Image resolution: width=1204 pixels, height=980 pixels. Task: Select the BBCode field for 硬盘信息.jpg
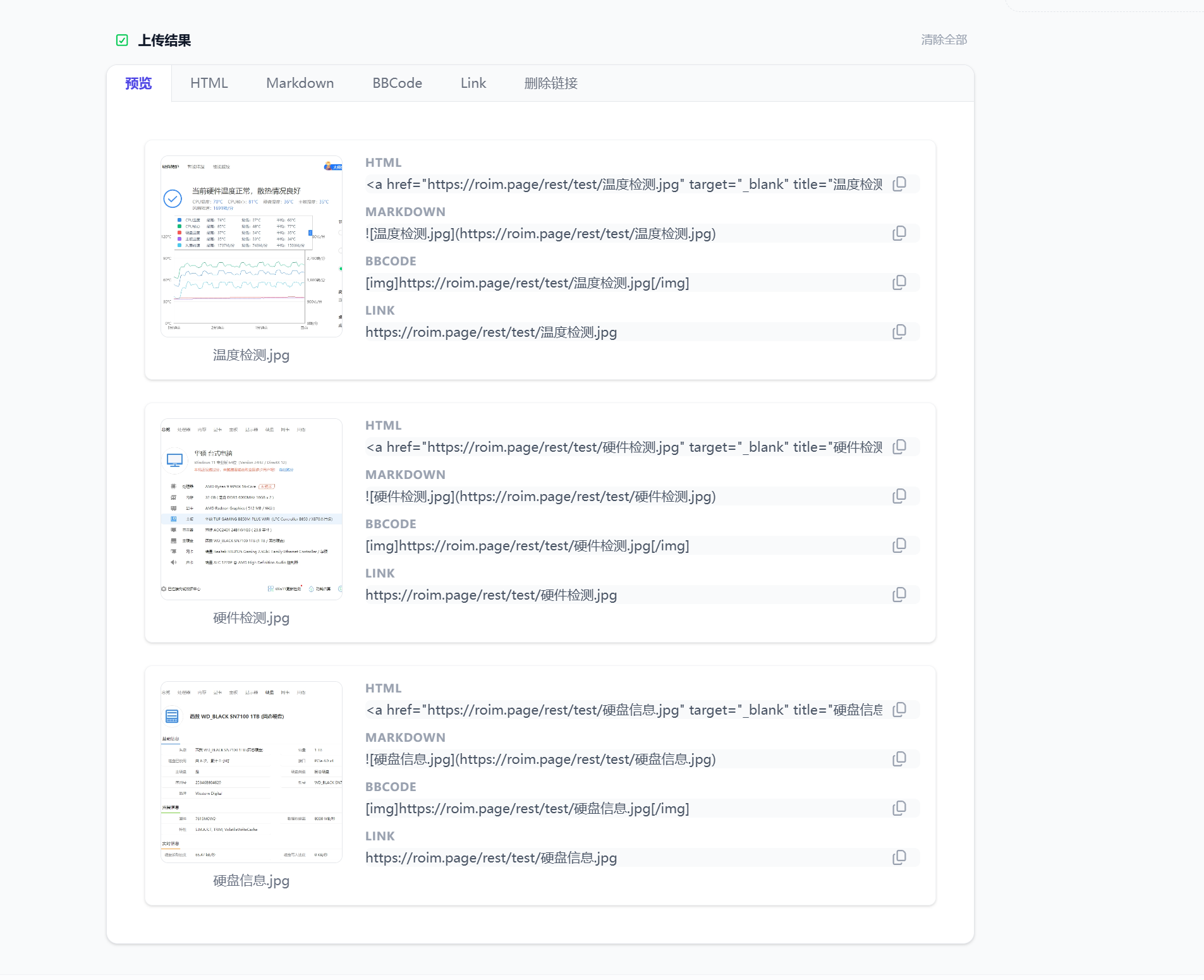pos(624,808)
